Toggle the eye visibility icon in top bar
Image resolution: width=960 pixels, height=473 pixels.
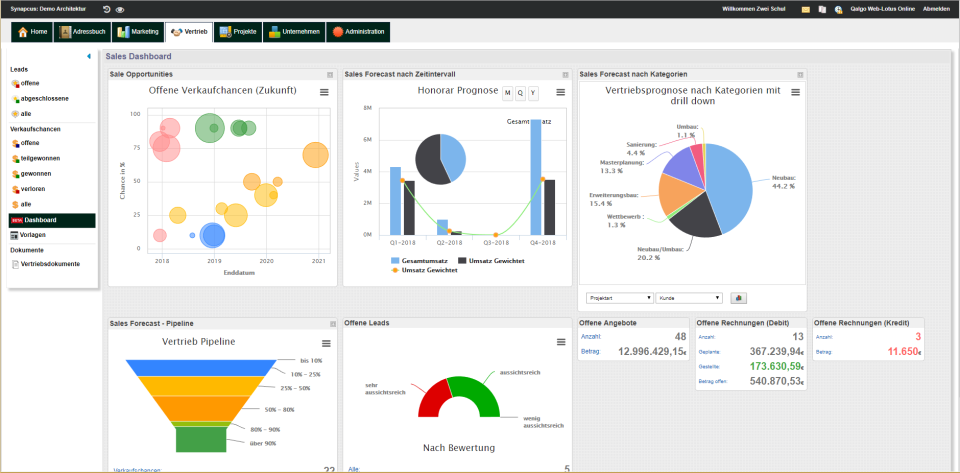coord(119,10)
